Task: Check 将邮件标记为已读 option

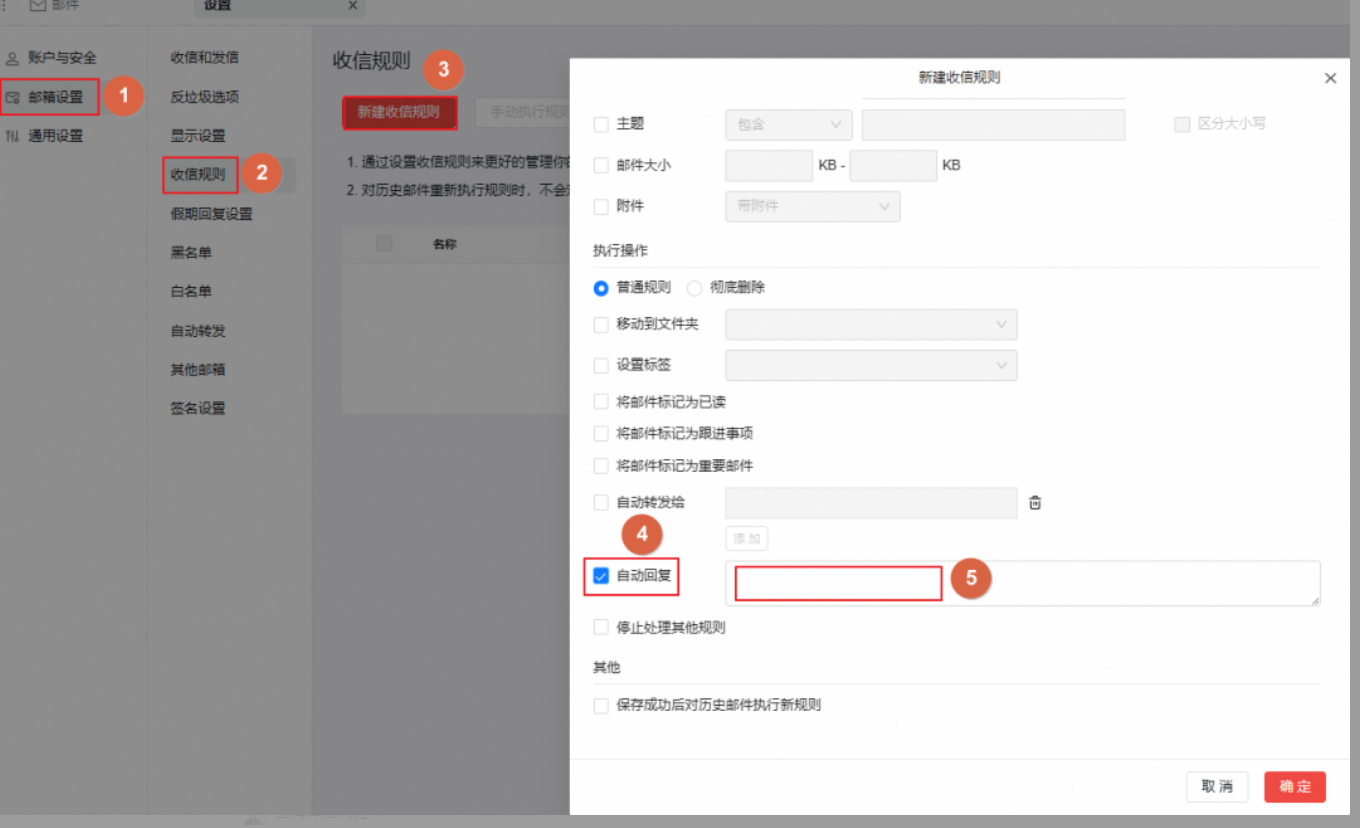Action: point(601,402)
